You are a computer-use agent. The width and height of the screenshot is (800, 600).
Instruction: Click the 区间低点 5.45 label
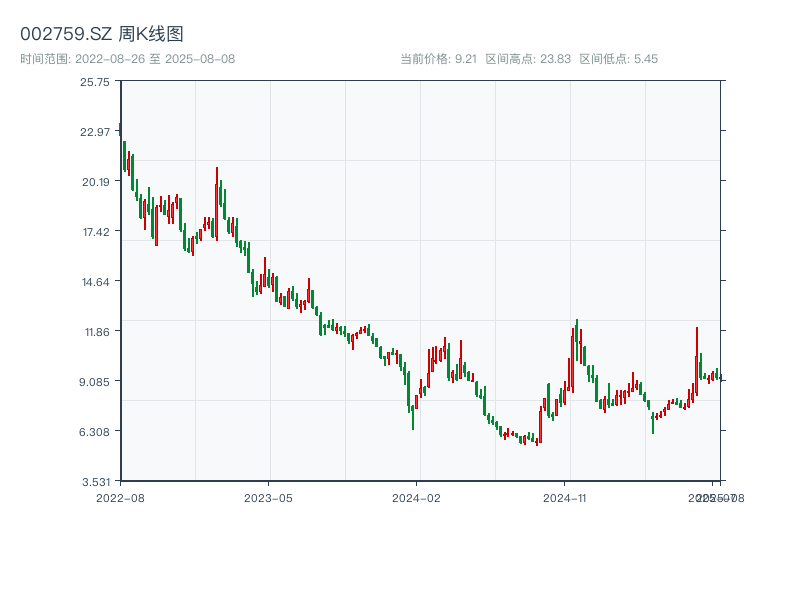pyautogui.click(x=618, y=59)
